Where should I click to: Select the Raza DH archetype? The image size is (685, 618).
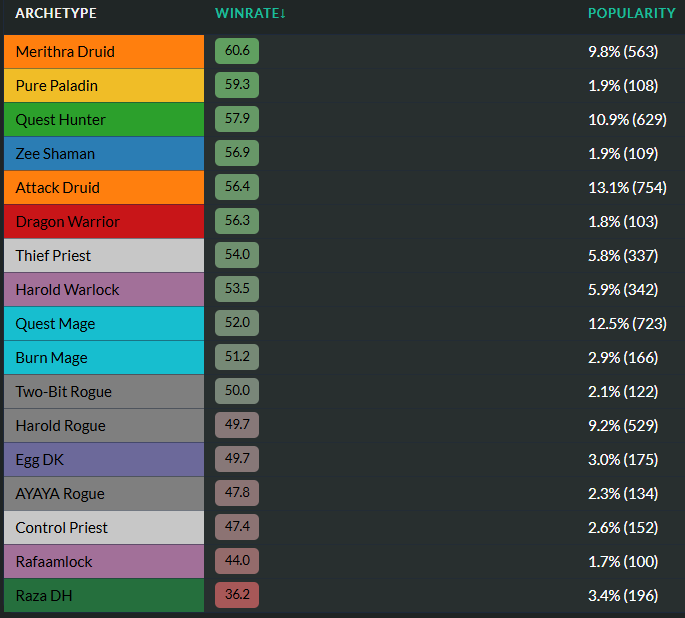pos(104,596)
